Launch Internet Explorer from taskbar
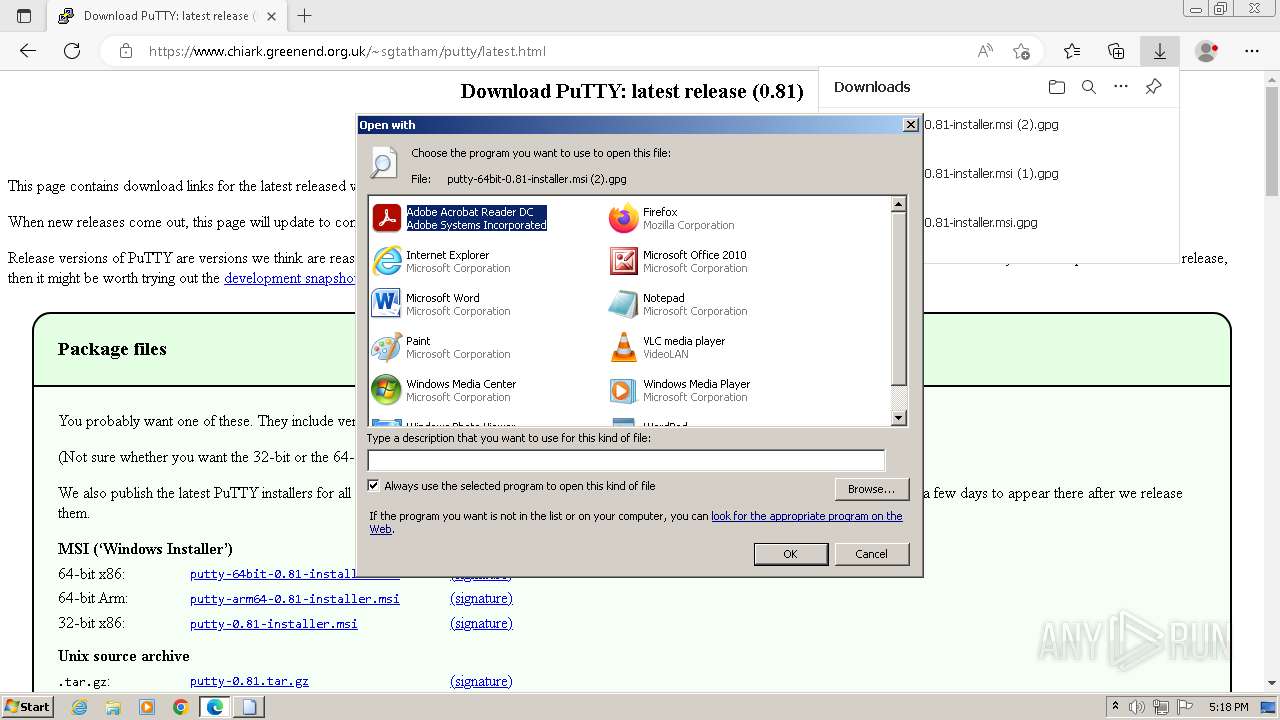 79,707
